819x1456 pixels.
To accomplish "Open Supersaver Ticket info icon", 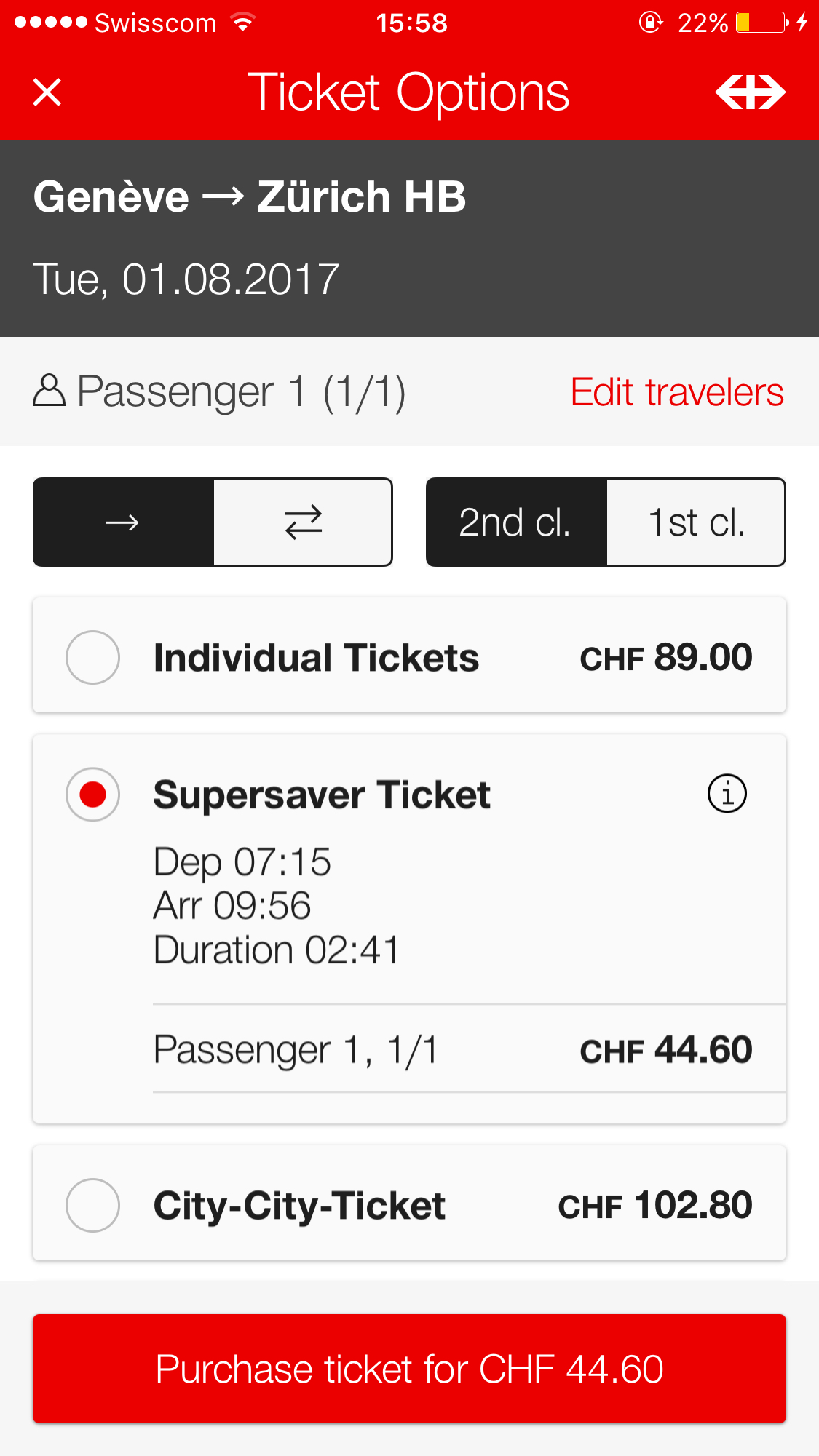I will [727, 793].
